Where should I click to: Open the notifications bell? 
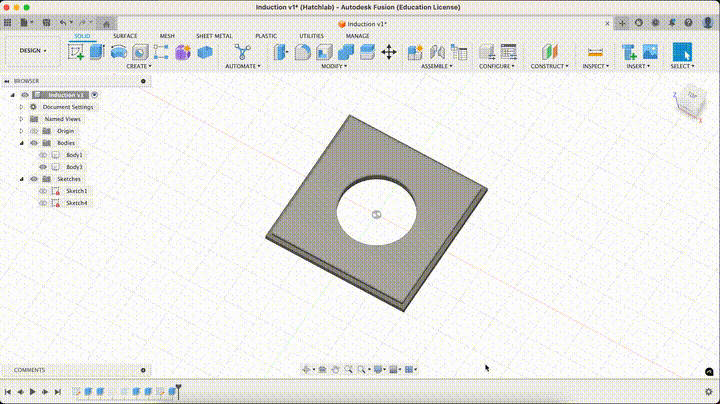click(x=672, y=22)
